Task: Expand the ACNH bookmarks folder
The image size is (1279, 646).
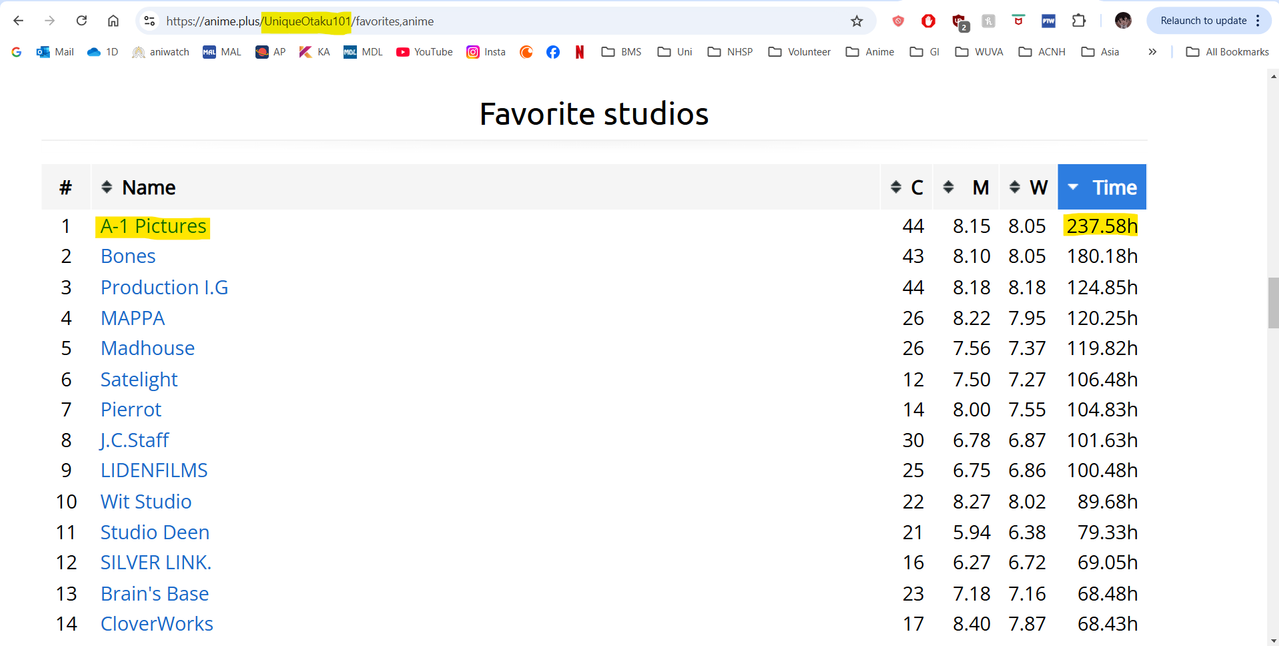Action: (1041, 52)
